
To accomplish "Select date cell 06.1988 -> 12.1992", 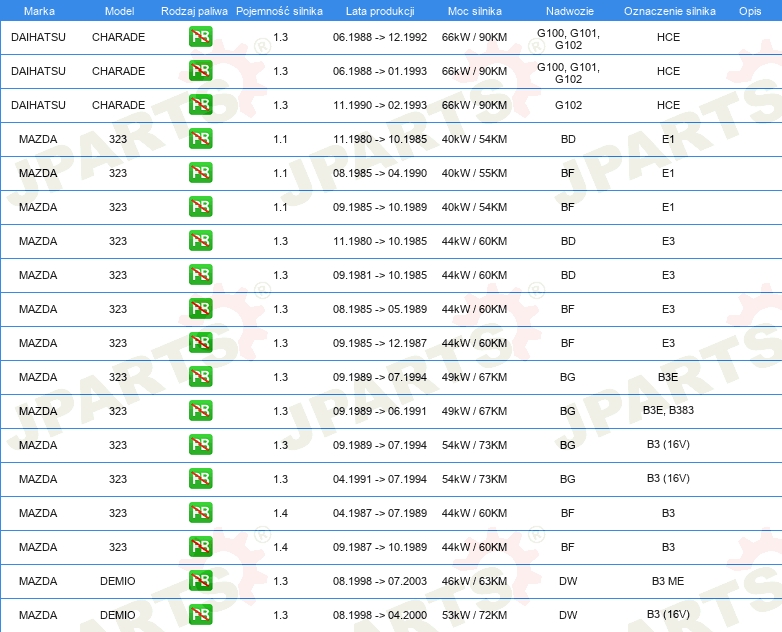I will pos(380,37).
